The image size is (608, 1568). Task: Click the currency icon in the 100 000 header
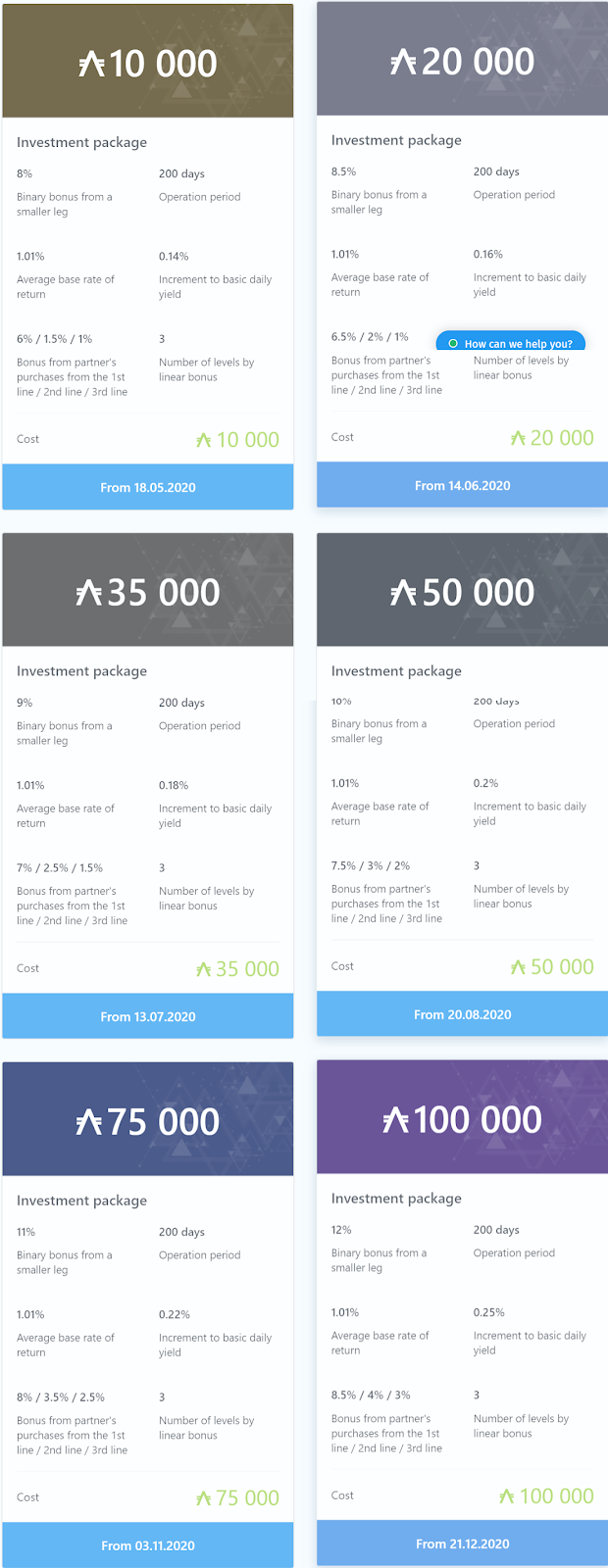pos(395,1120)
